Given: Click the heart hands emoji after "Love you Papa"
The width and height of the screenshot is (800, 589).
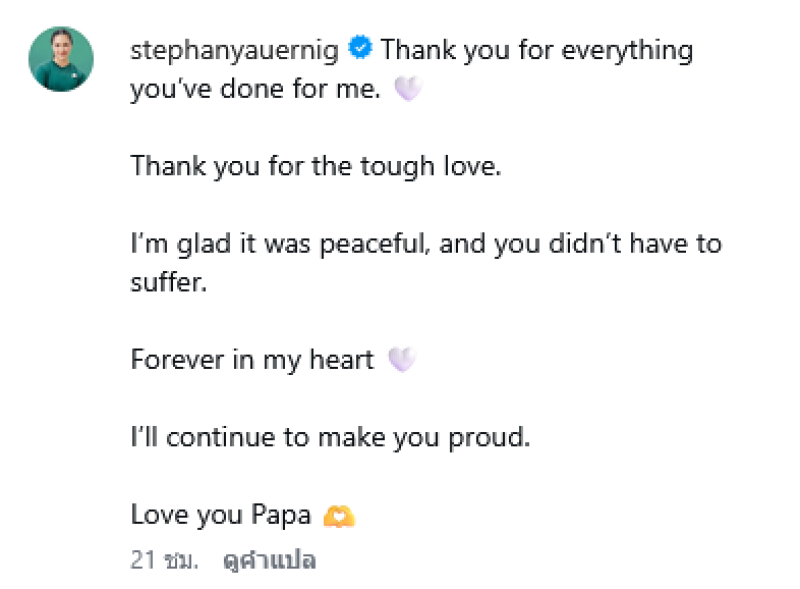Looking at the screenshot, I should click(340, 516).
